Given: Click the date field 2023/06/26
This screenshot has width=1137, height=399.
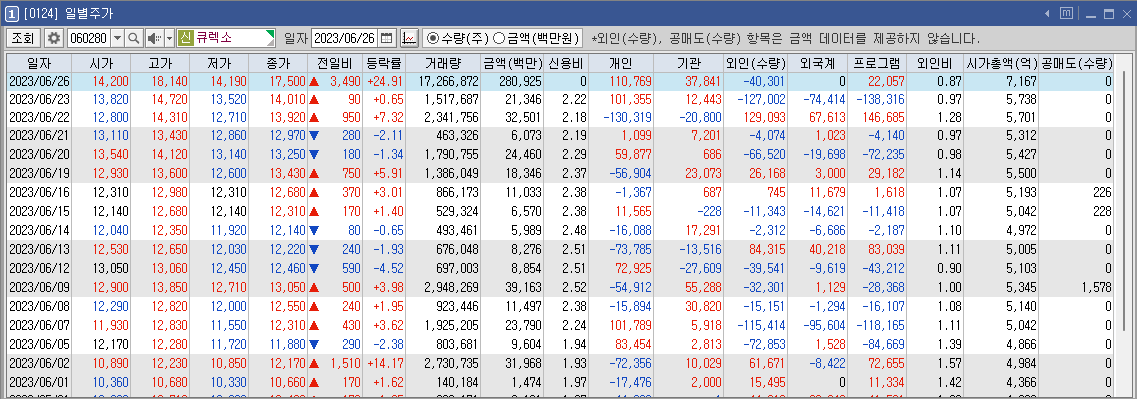Looking at the screenshot, I should [345, 38].
